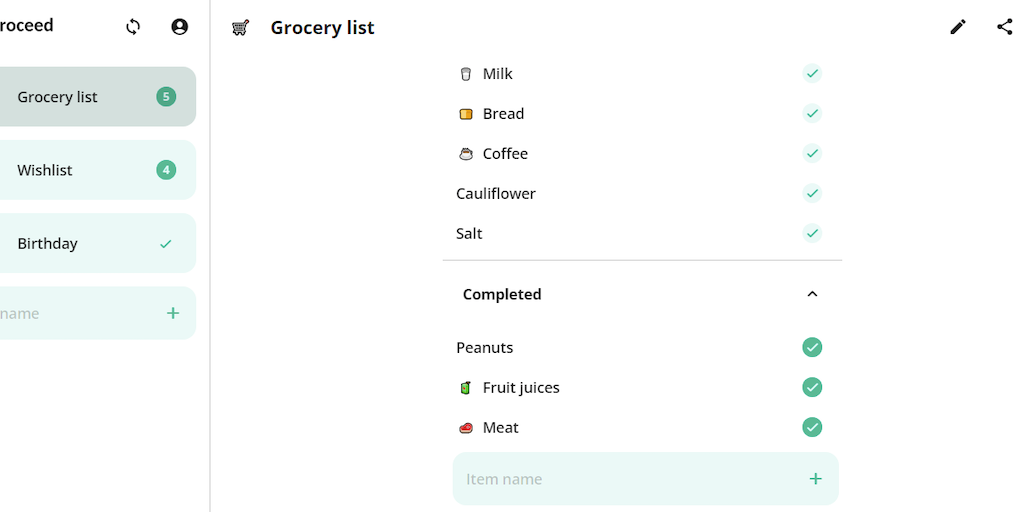This screenshot has width=1024, height=512.
Task: Select the Grocery list entry in sidebar
Action: click(x=57, y=97)
